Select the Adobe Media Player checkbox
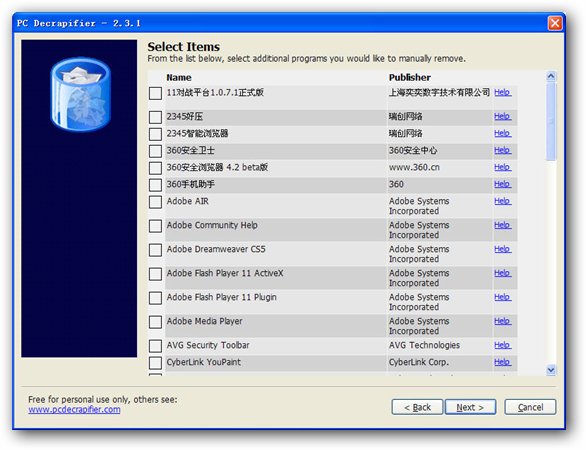This screenshot has width=586, height=450. tap(155, 322)
